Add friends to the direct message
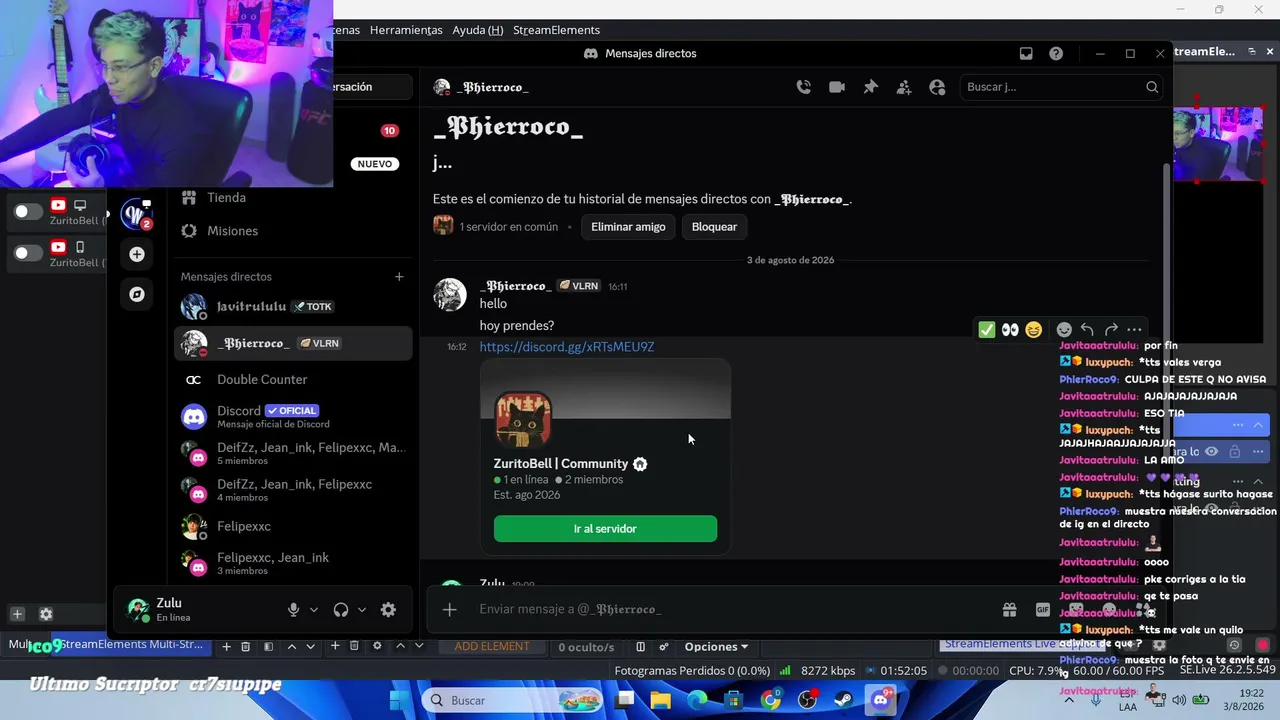 click(x=904, y=87)
